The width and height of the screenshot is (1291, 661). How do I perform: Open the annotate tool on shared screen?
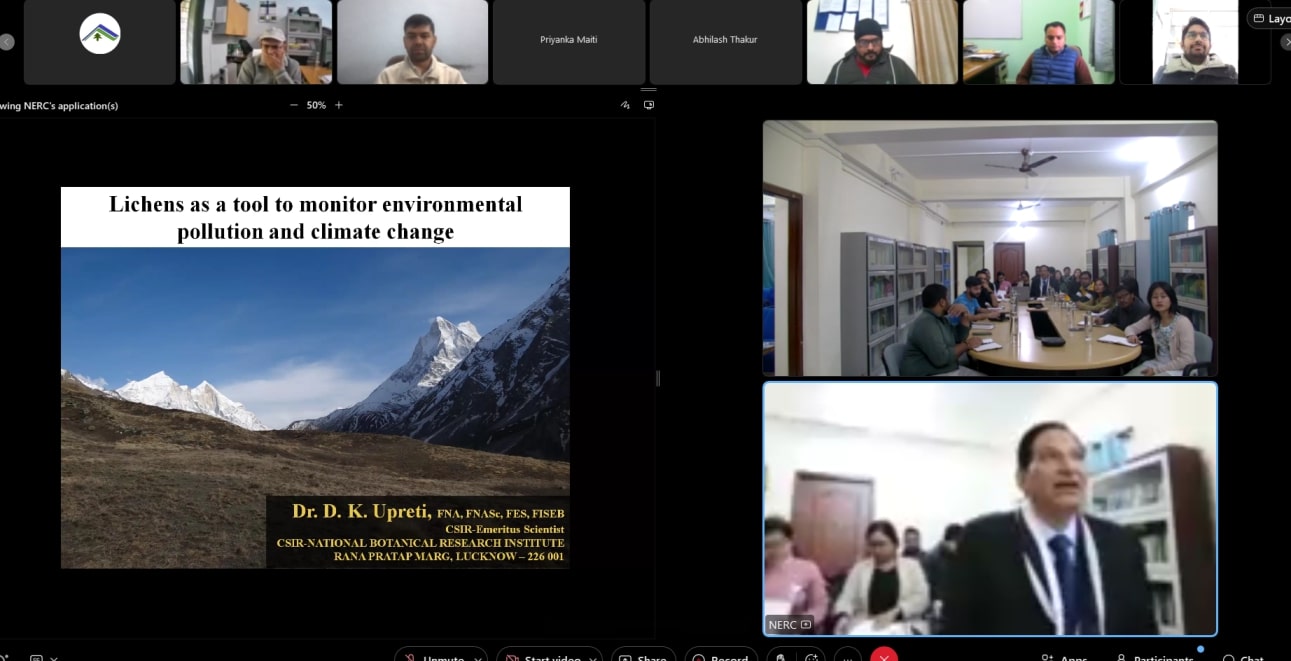[625, 105]
